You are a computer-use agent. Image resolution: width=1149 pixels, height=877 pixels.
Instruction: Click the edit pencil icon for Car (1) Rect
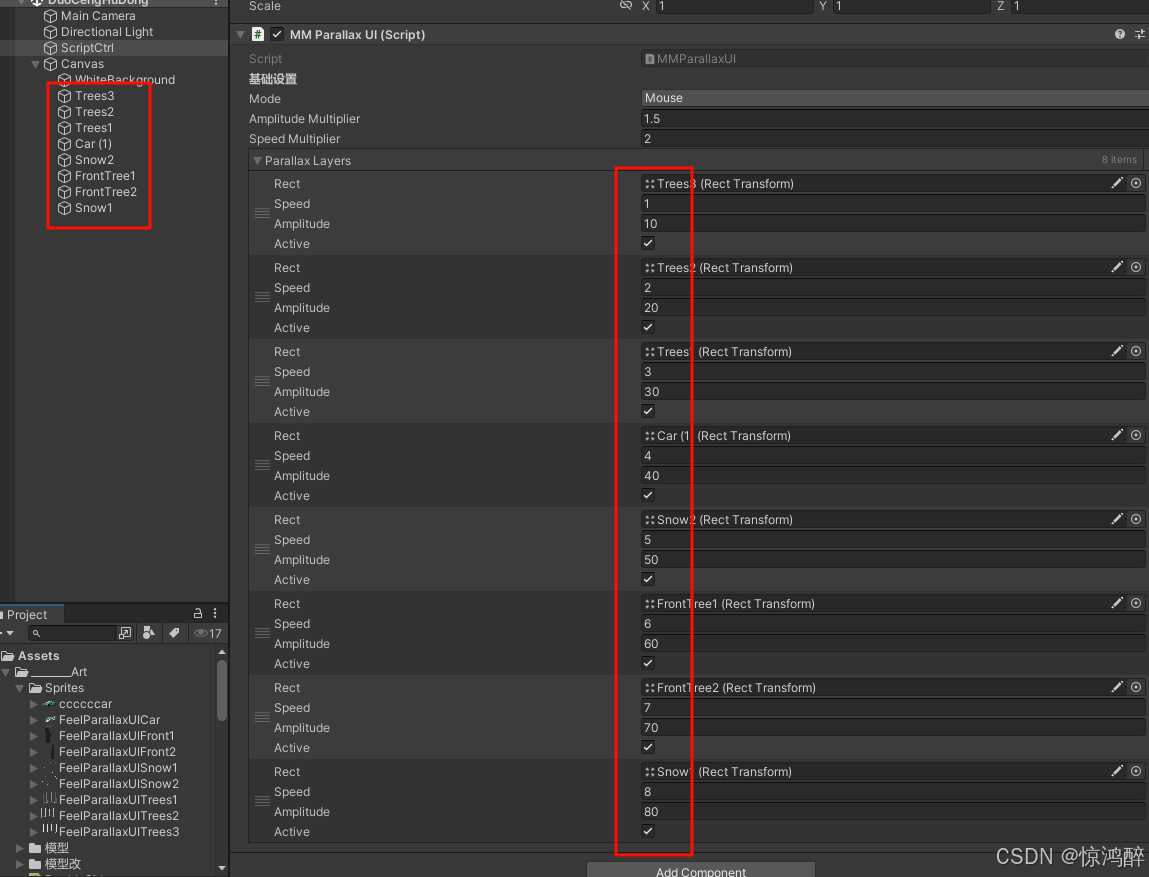point(1117,435)
